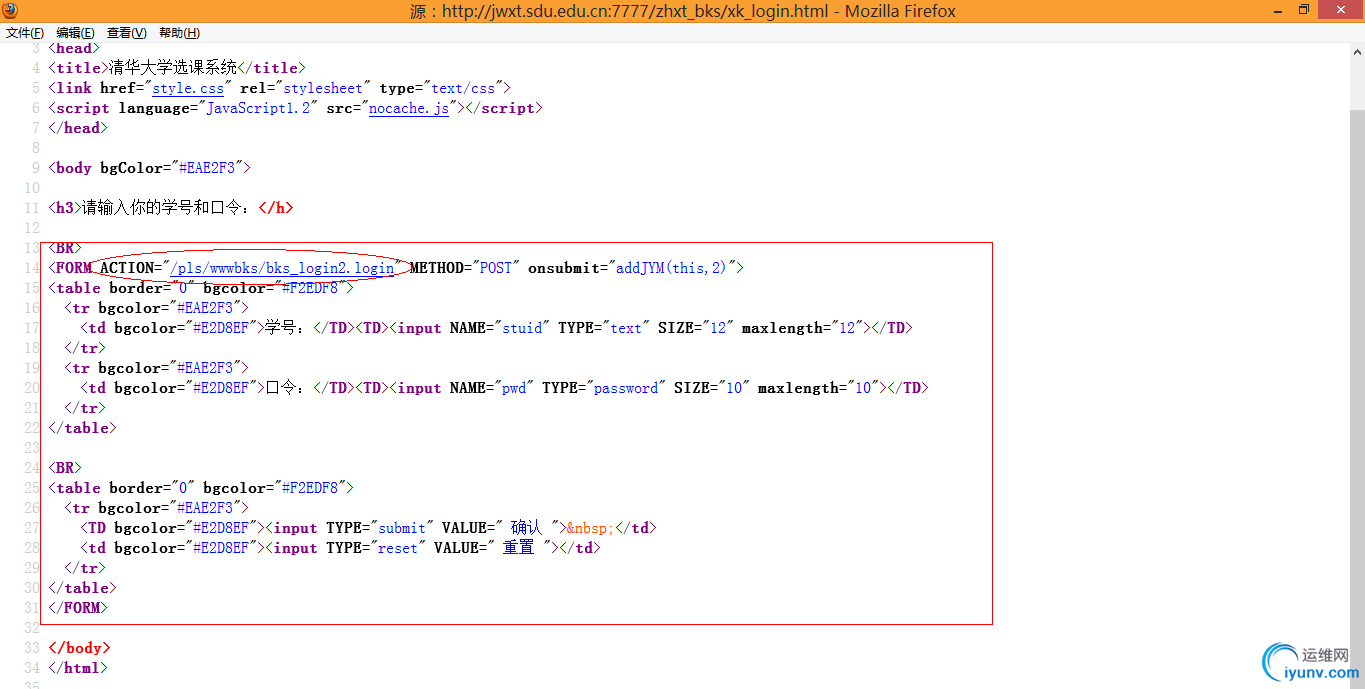Click the FORM tag name on line 14

(x=73, y=268)
